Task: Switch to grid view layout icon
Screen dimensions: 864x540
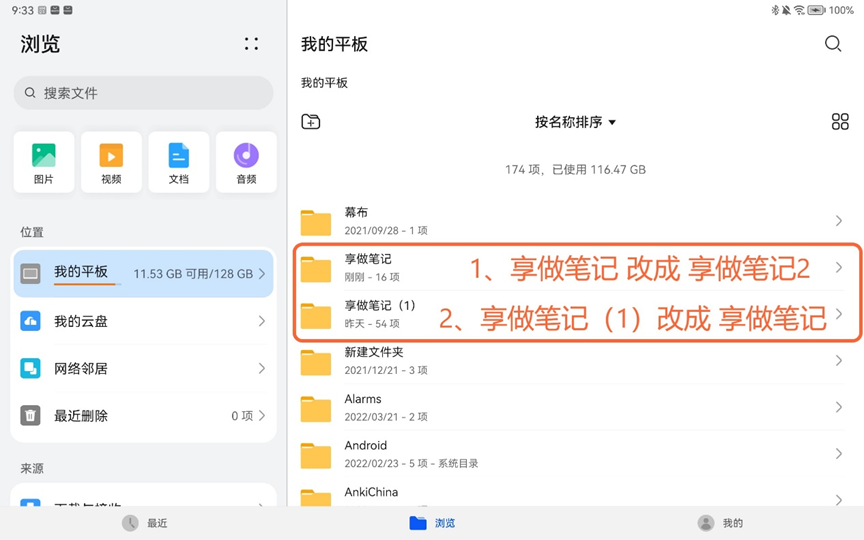Action: (840, 122)
